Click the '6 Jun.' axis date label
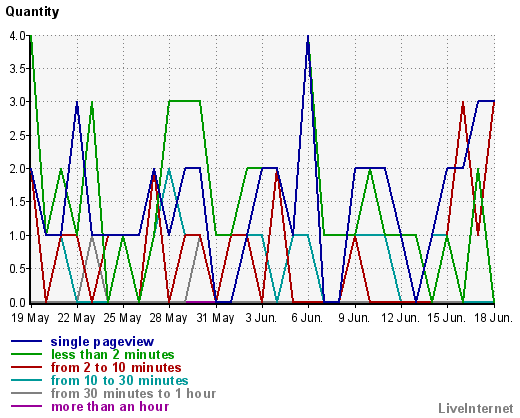Screen dimensions: 520x418 pyautogui.click(x=307, y=318)
